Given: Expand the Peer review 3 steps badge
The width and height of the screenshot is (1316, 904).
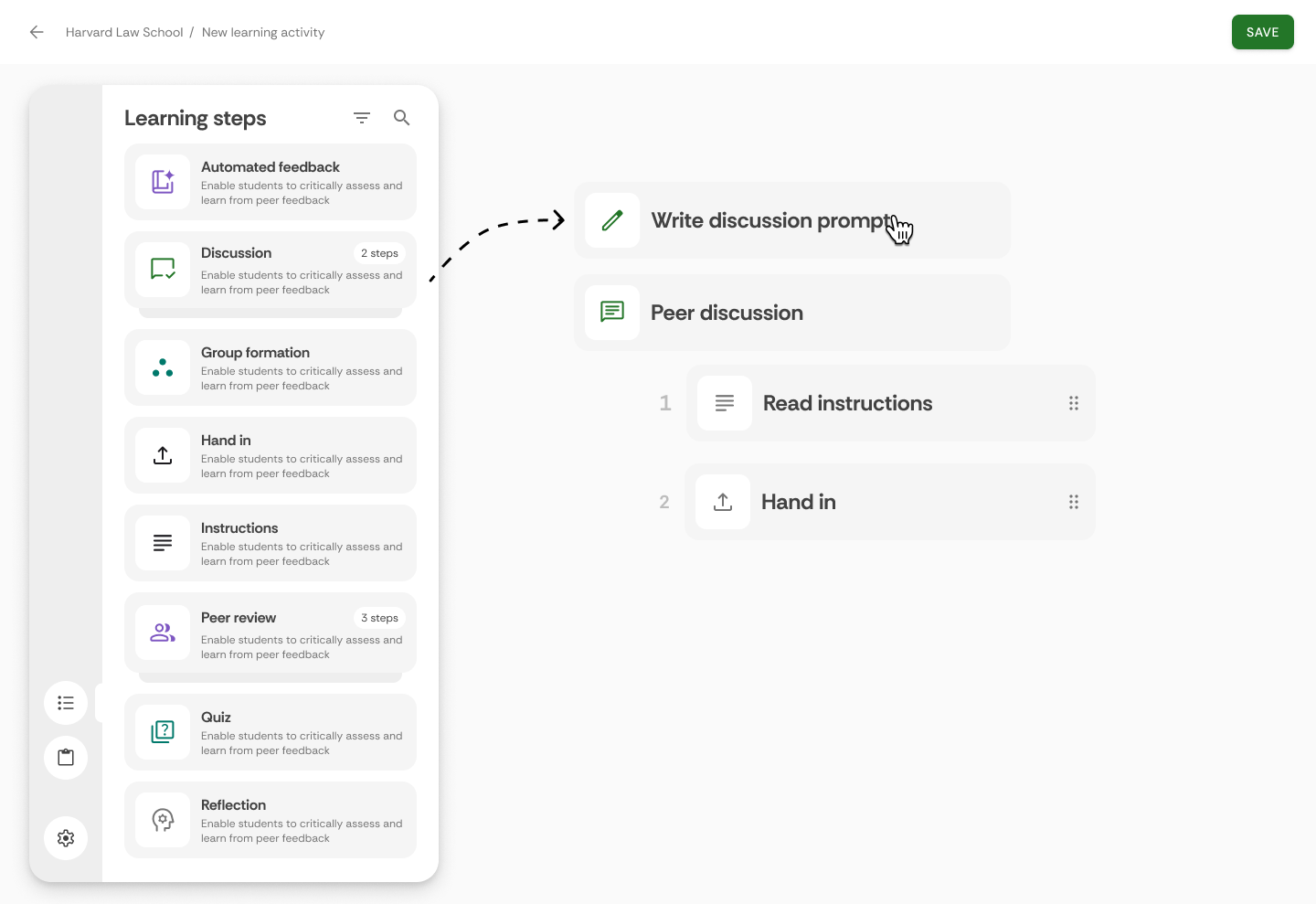Looking at the screenshot, I should coord(379,618).
